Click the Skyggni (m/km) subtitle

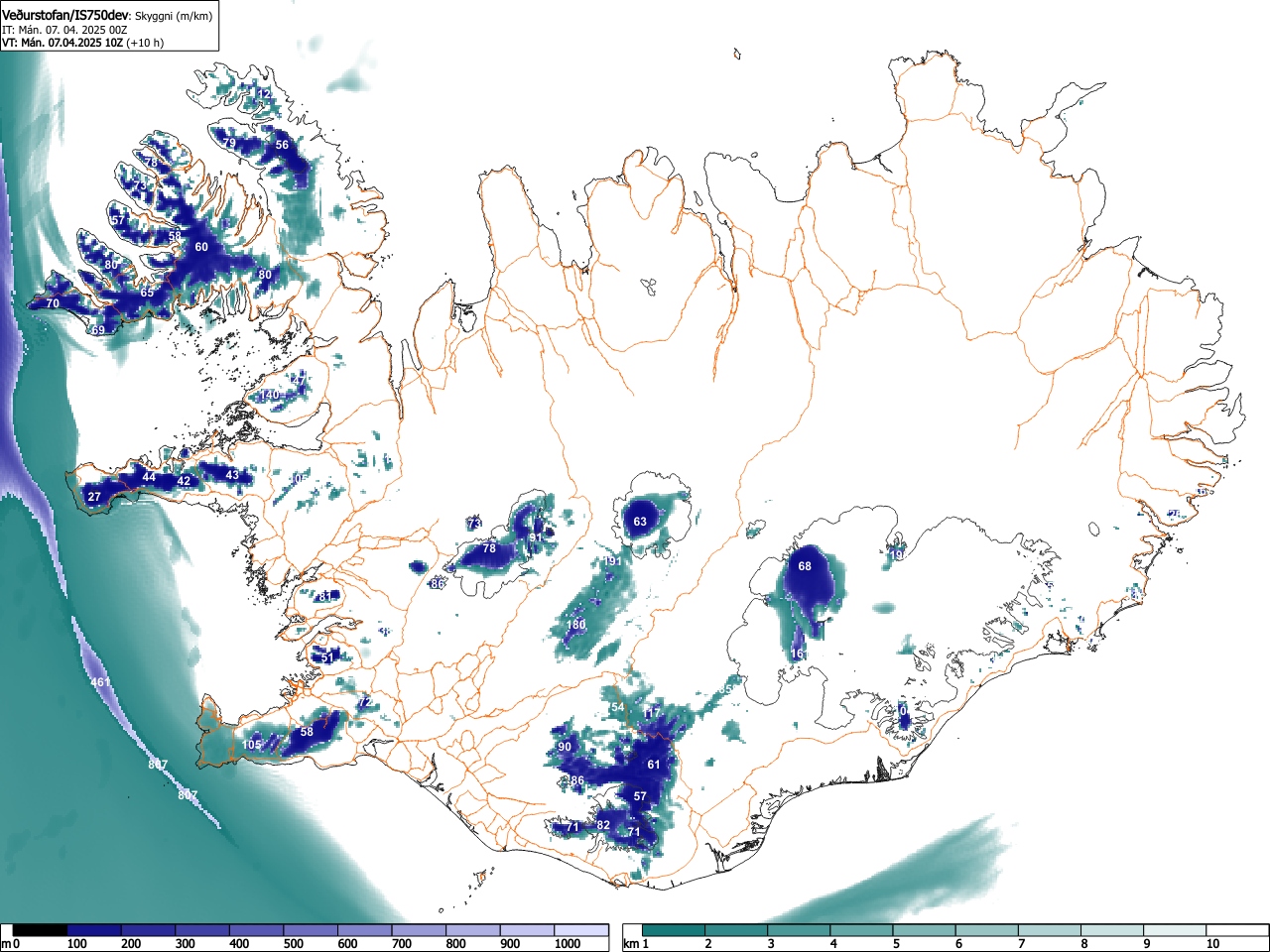click(x=175, y=16)
